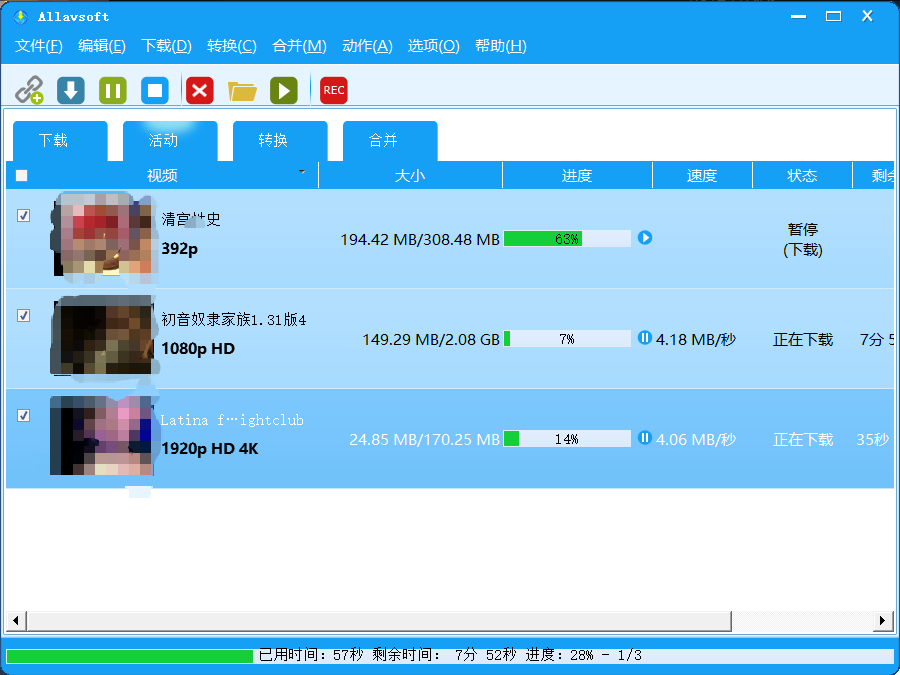The image size is (900, 675).
Task: Sort by the 速度 column header
Action: coord(703,175)
